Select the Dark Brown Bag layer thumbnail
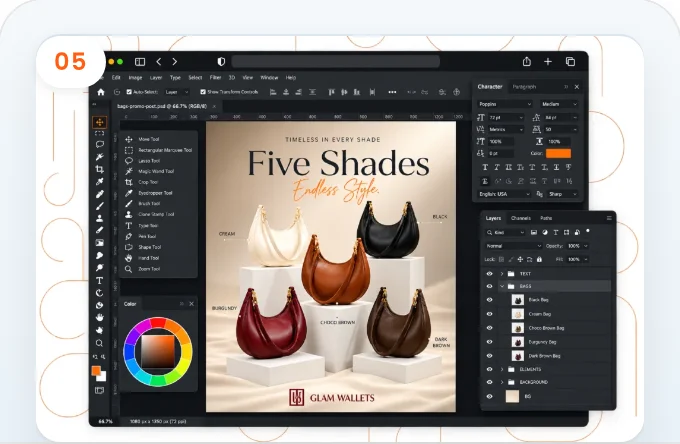Viewport: 680px width, 444px height. point(517,356)
